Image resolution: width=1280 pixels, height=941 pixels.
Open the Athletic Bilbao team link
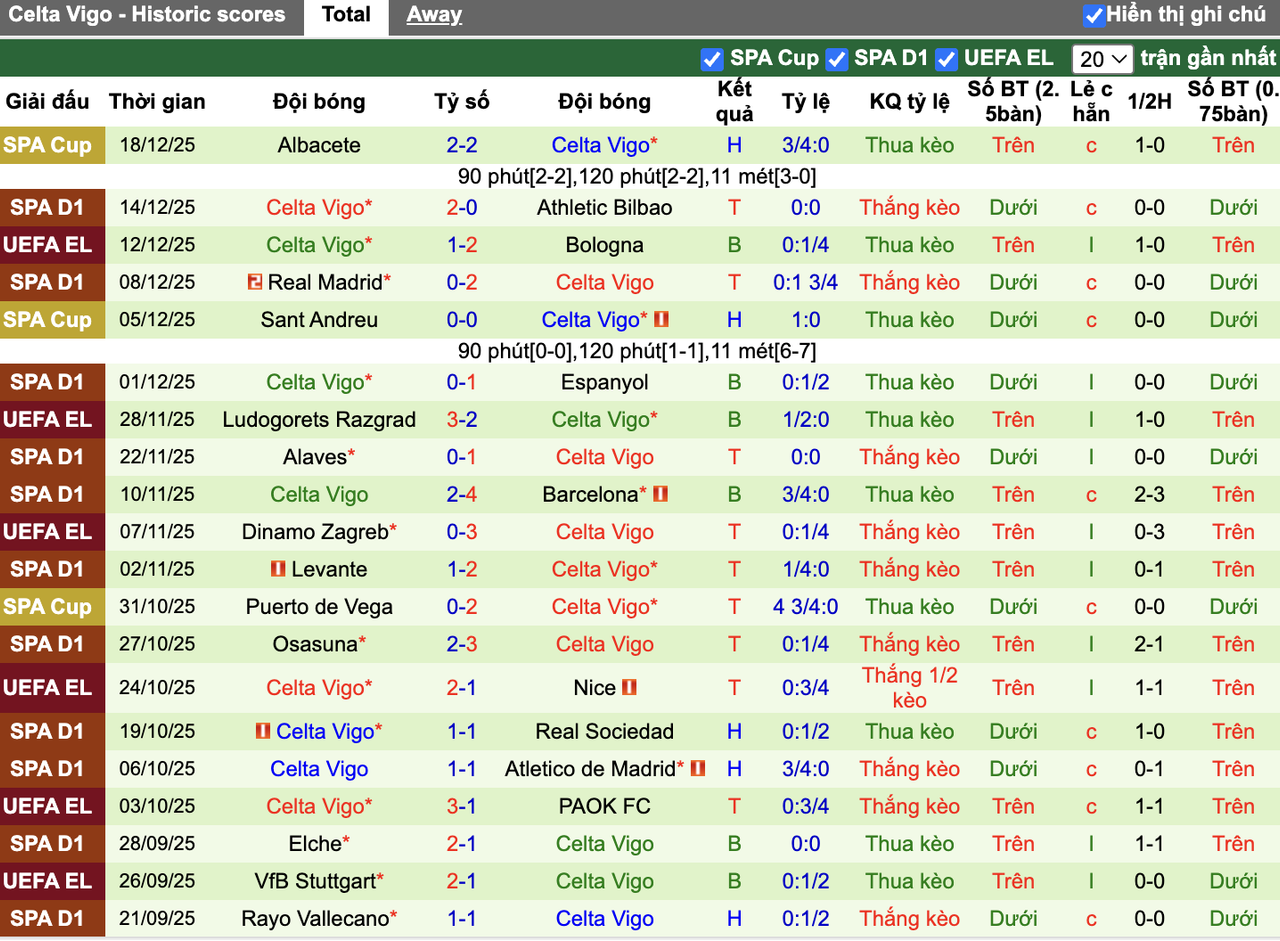tap(604, 208)
